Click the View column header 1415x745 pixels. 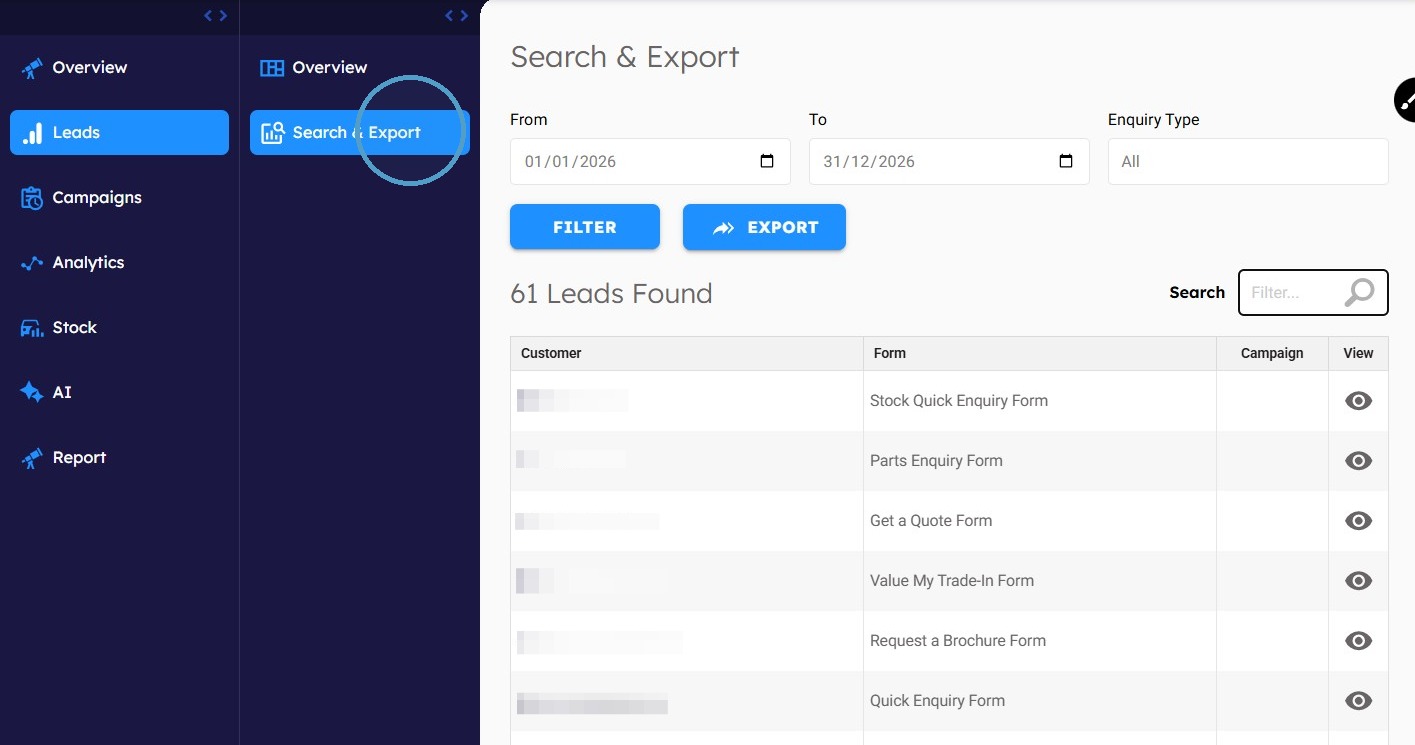pos(1358,353)
